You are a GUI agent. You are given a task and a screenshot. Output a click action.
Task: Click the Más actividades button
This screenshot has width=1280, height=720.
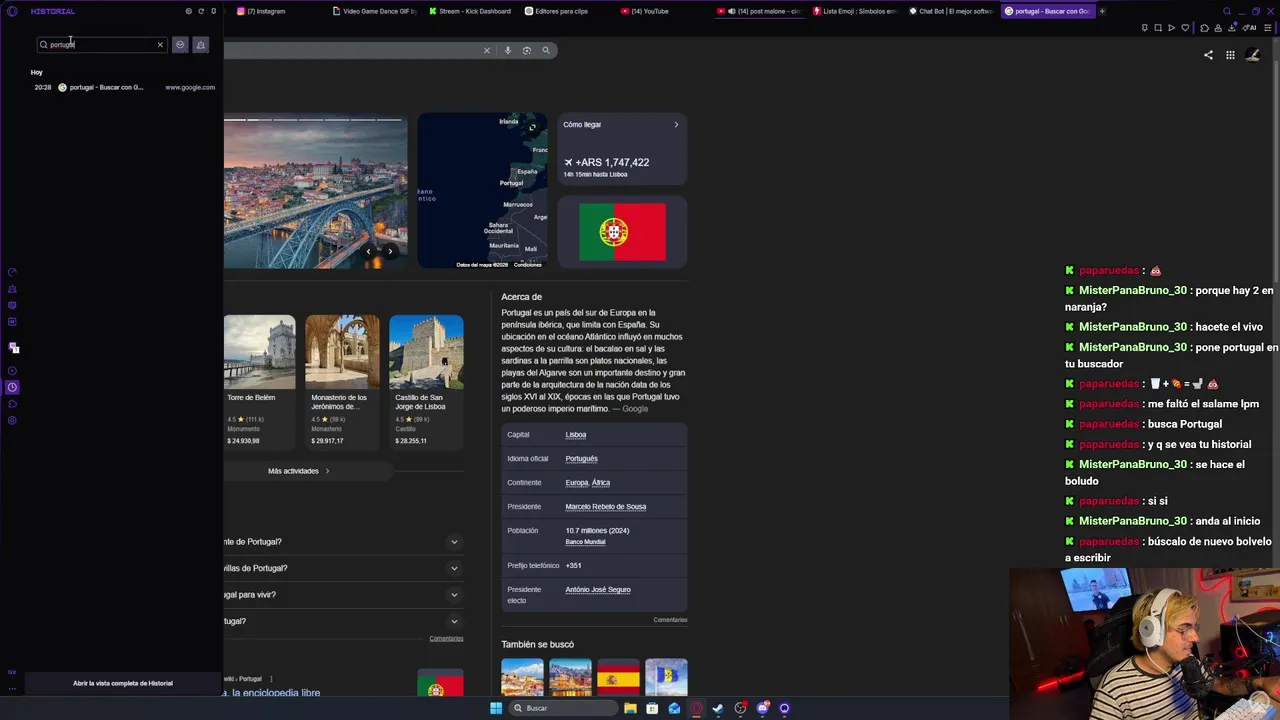tap(298, 471)
